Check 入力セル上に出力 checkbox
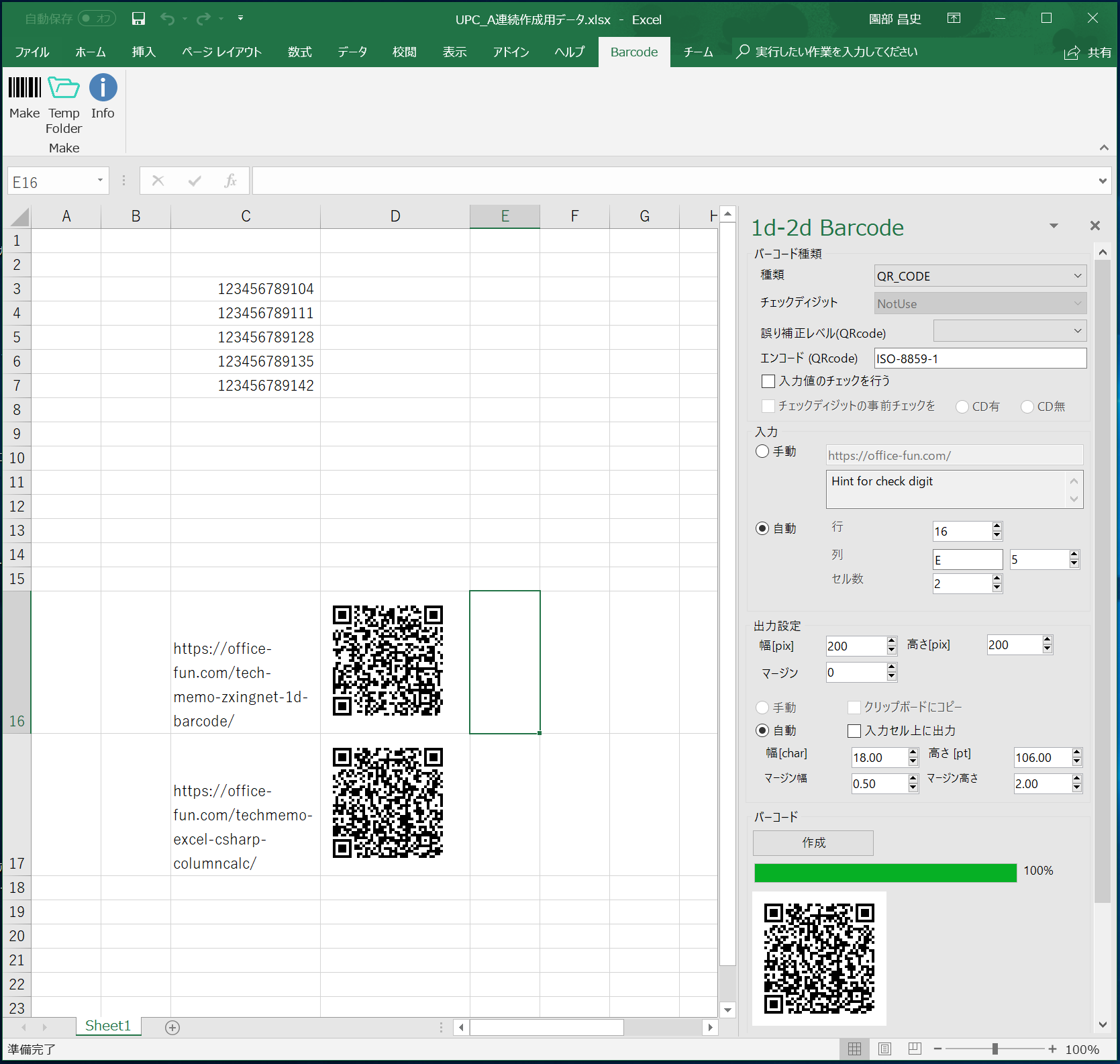 coord(854,731)
